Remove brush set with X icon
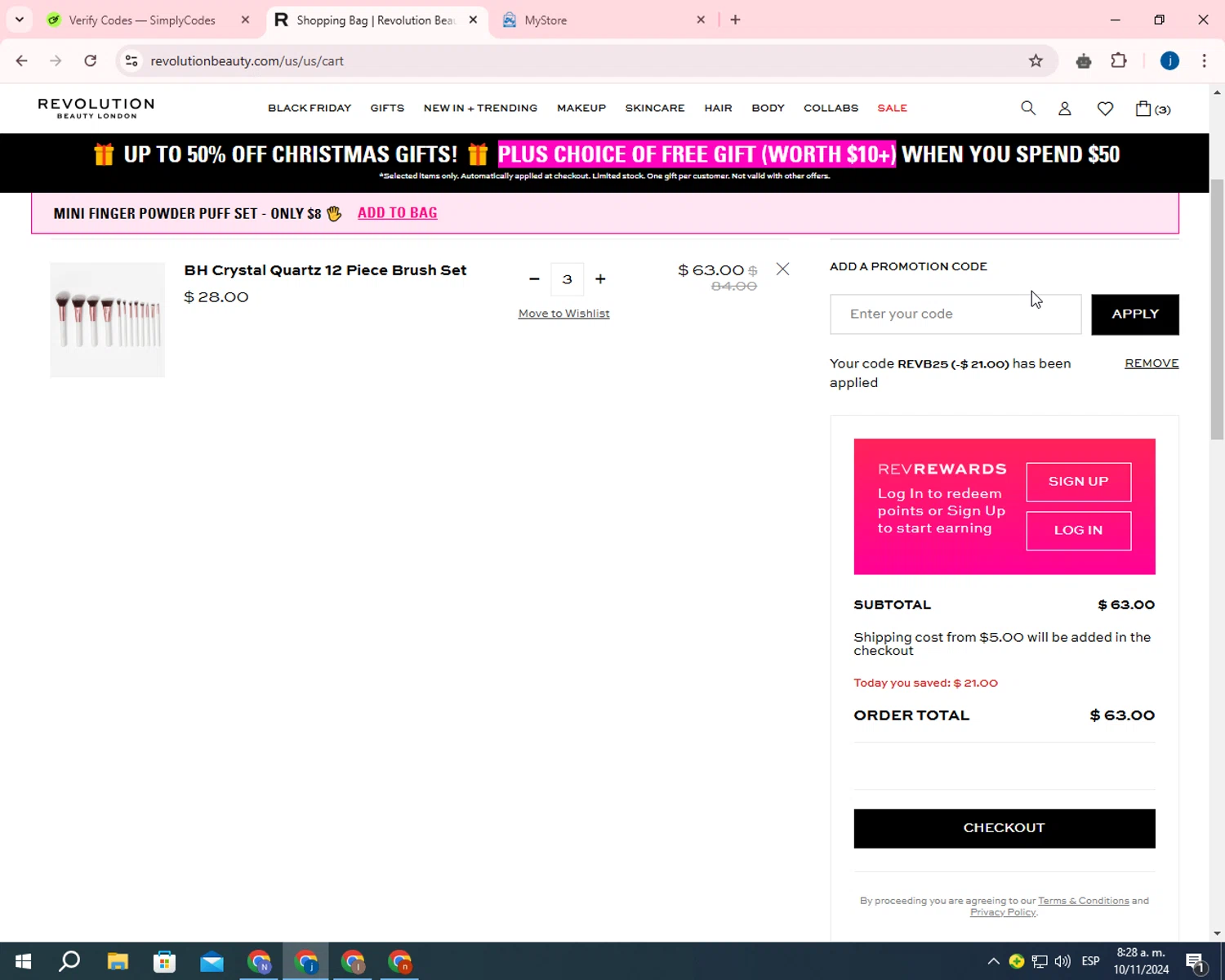 782,269
